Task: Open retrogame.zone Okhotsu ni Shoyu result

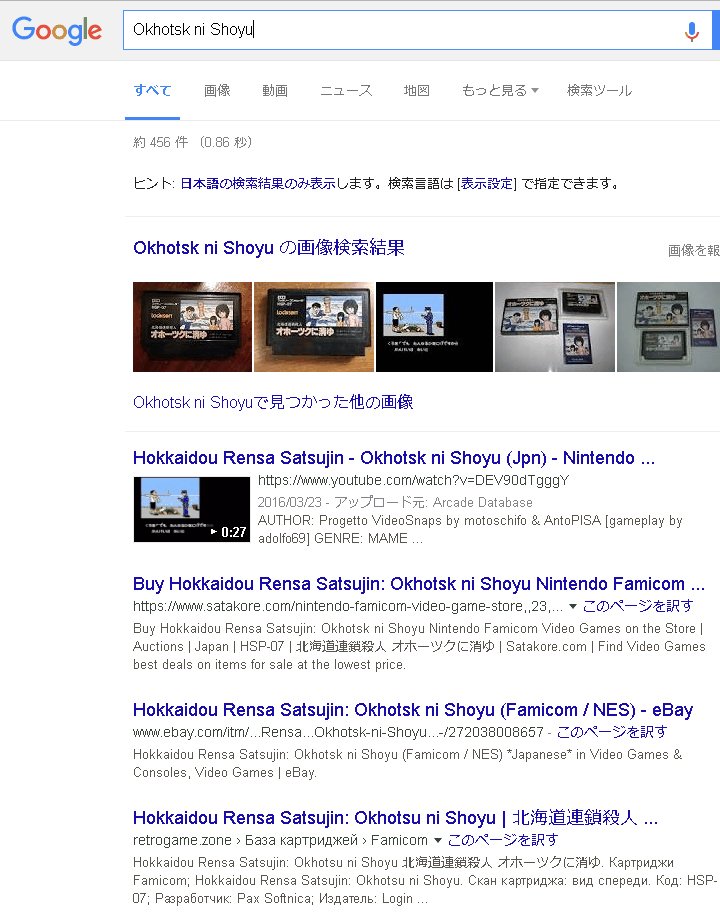Action: pyautogui.click(x=395, y=818)
